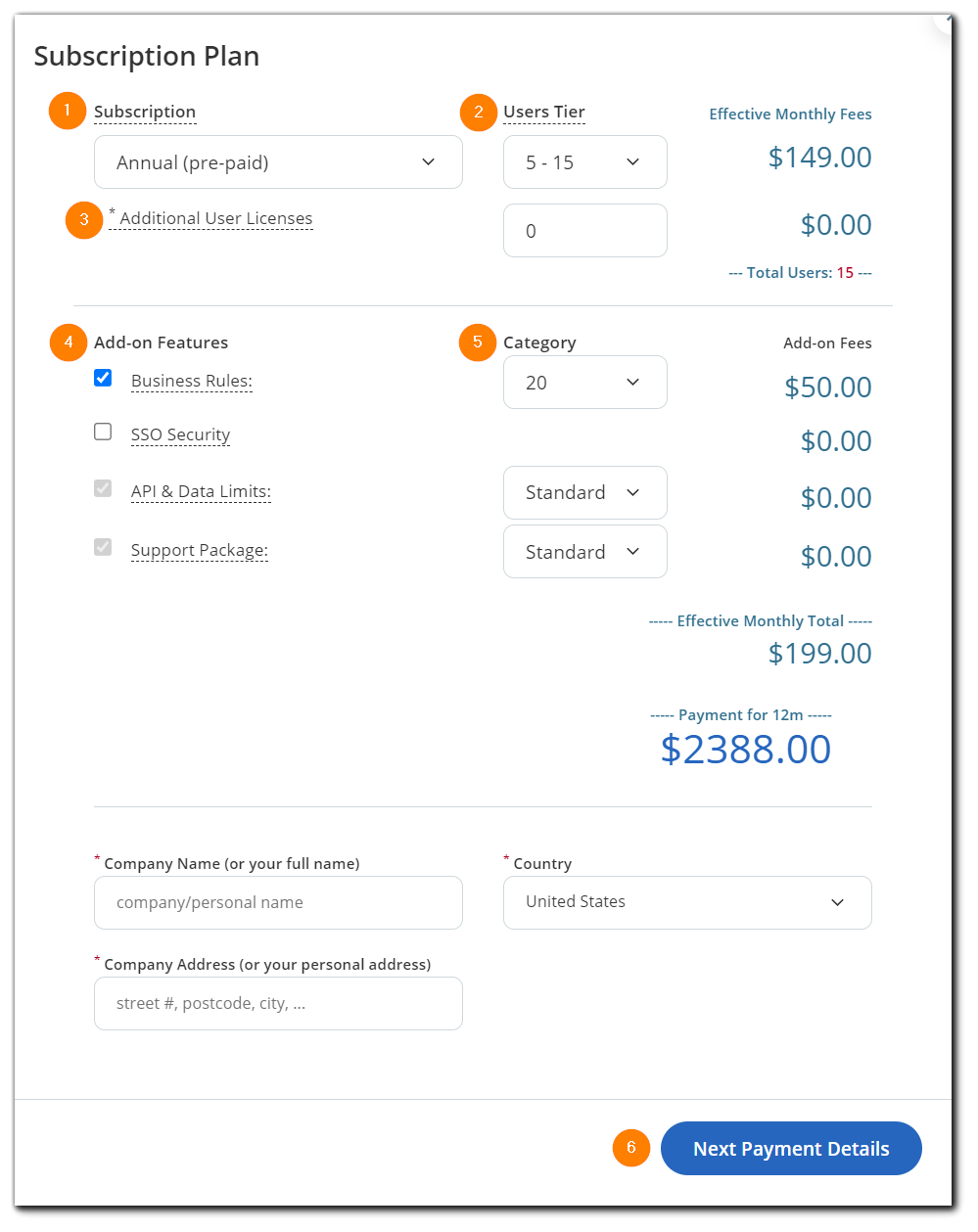Click the orange step 6 badge

pyautogui.click(x=631, y=1148)
